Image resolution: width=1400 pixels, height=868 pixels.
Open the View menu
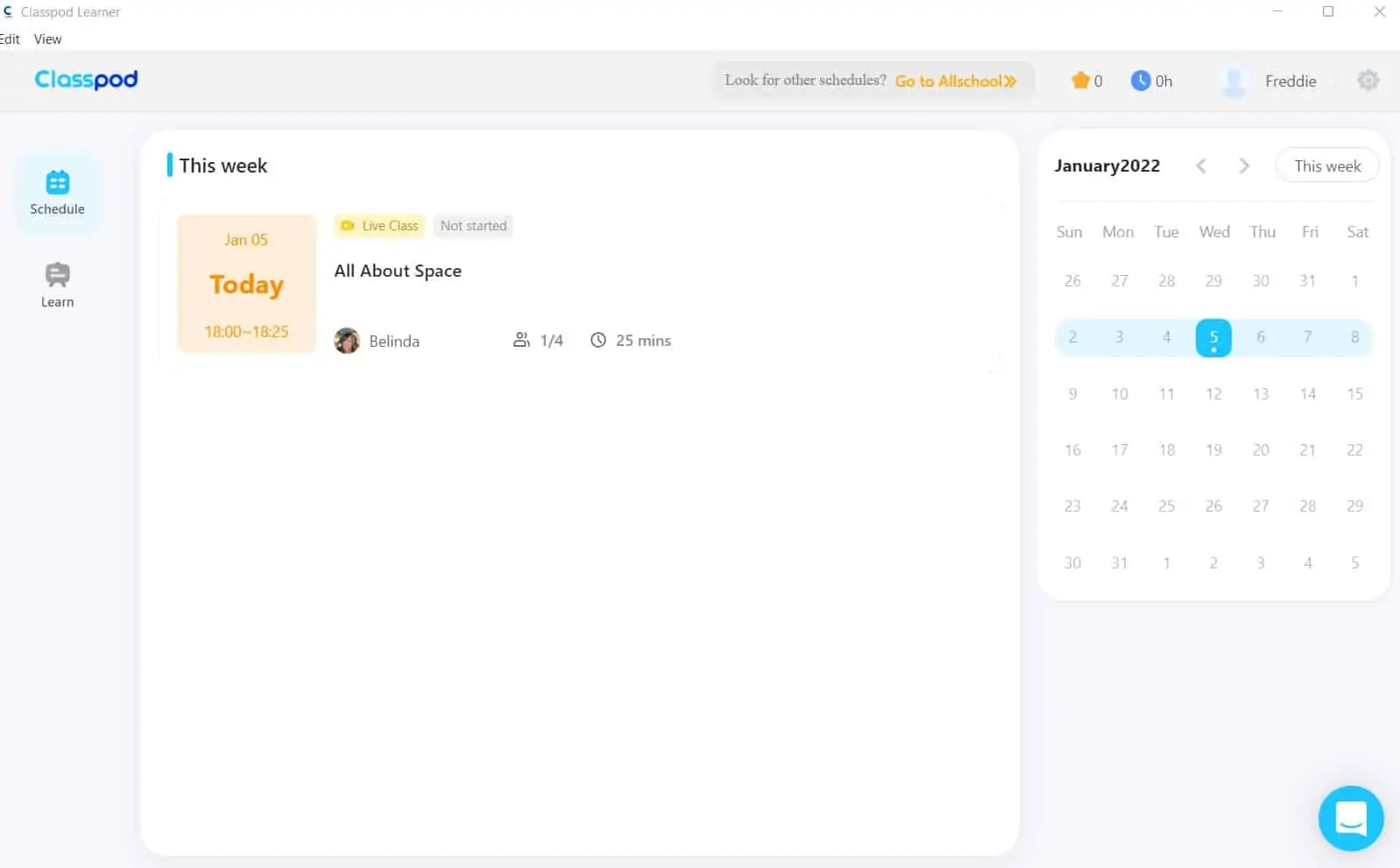[47, 39]
